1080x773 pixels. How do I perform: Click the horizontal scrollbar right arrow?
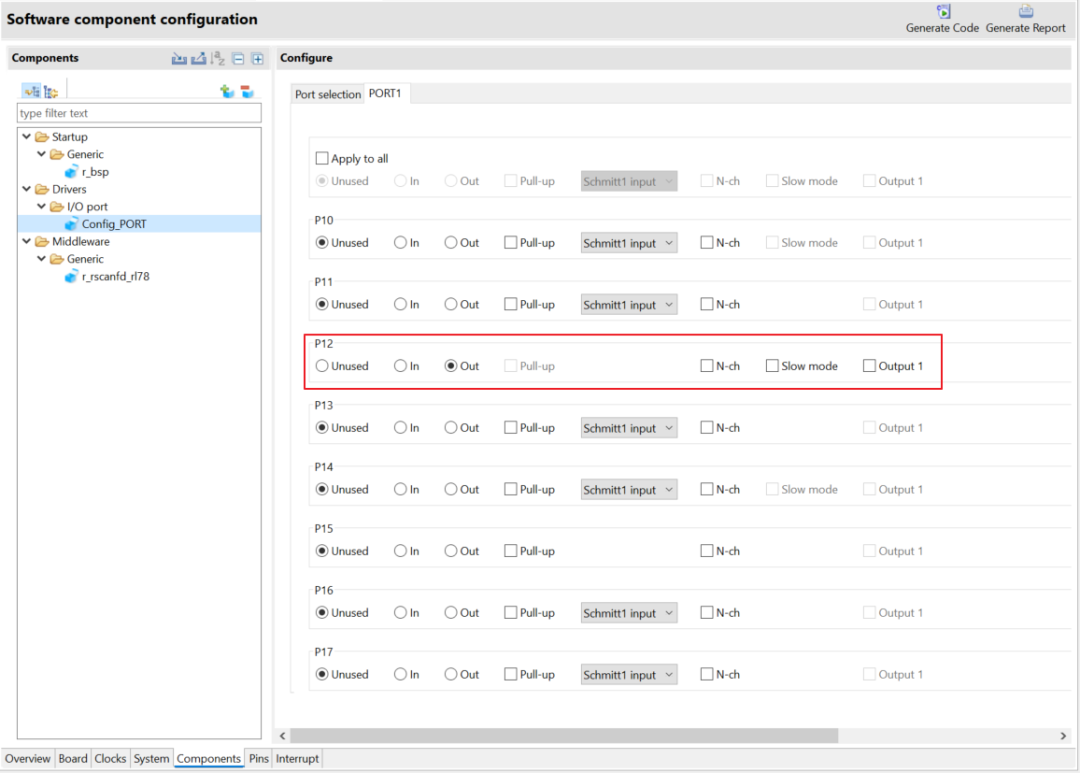click(x=1063, y=736)
